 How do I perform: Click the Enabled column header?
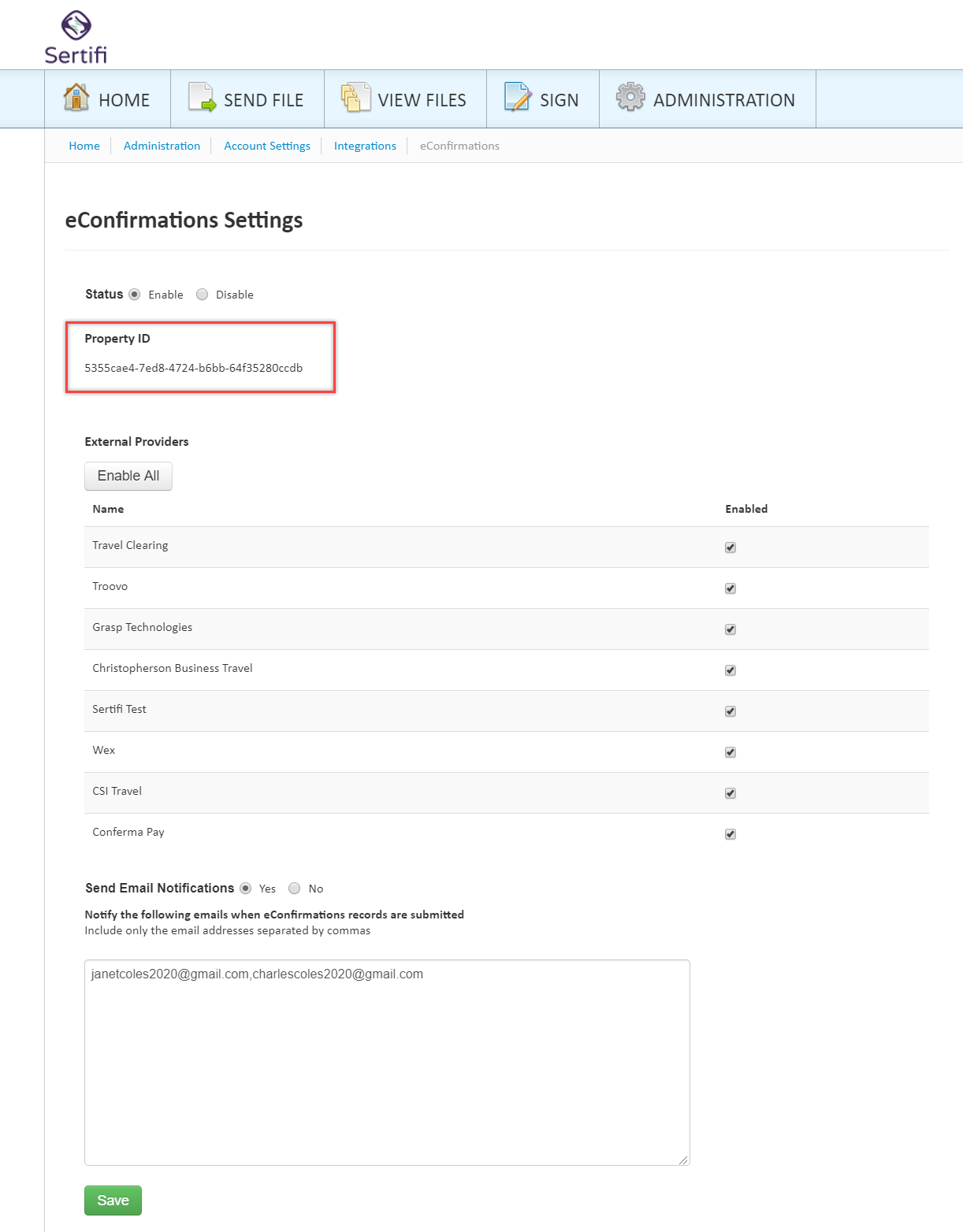click(746, 509)
